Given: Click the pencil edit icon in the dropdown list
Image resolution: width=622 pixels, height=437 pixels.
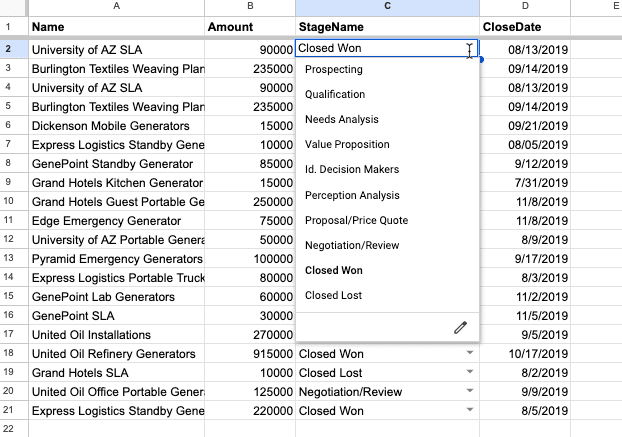Looking at the screenshot, I should point(460,328).
